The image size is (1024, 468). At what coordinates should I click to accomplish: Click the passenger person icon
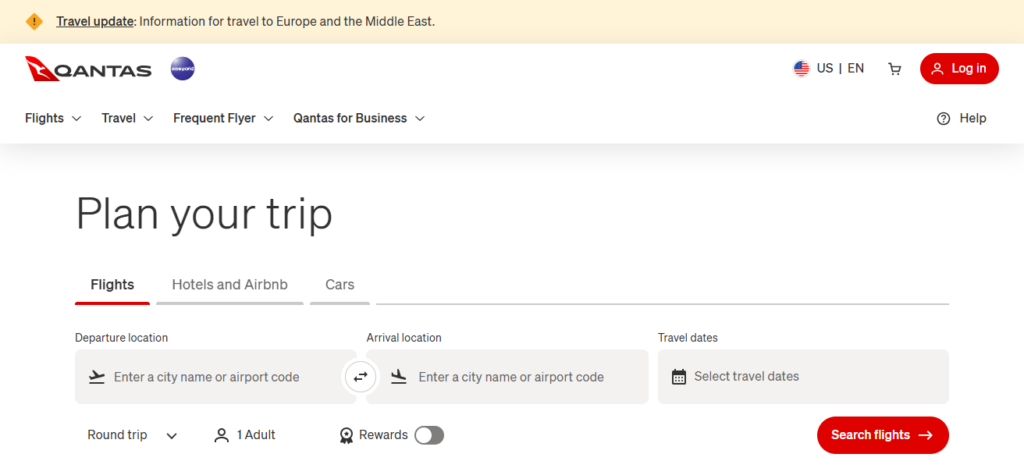(x=222, y=435)
